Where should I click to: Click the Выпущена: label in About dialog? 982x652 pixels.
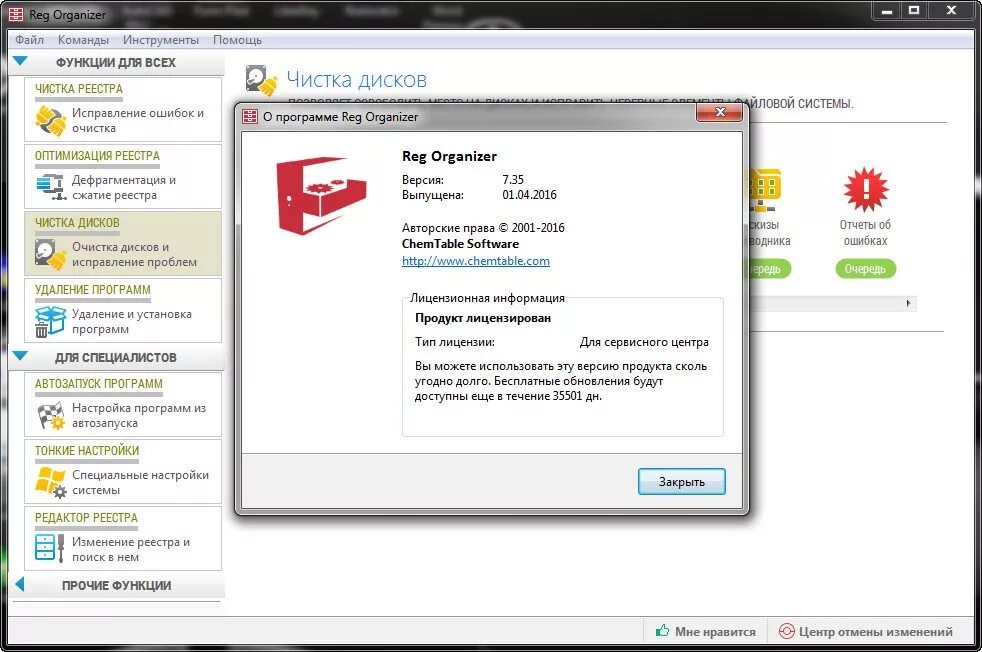pyautogui.click(x=433, y=195)
